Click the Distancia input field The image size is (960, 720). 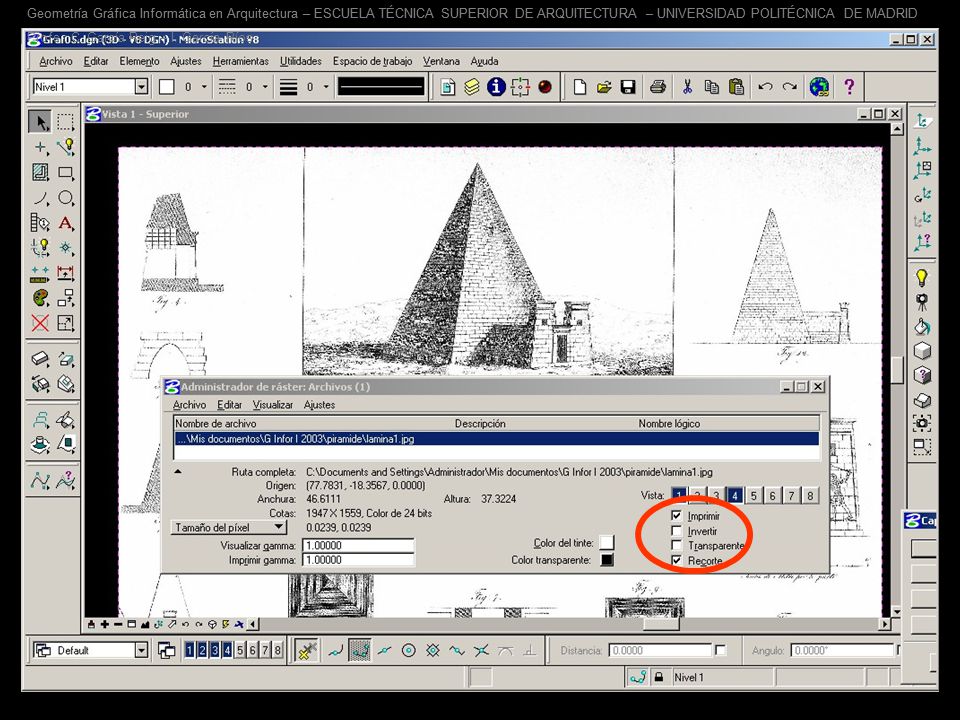pos(660,650)
